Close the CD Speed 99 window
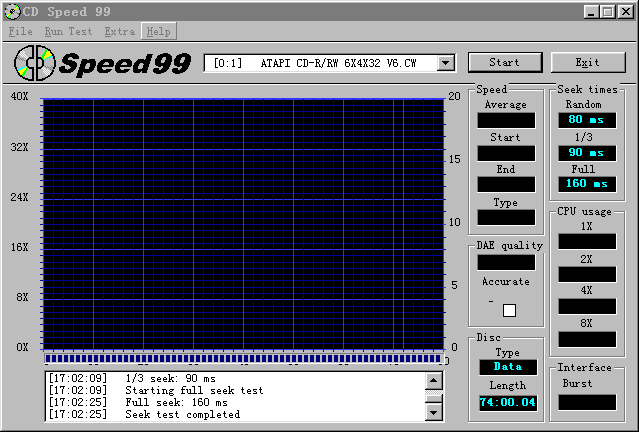Screen dimensions: 639x432 click(625, 11)
